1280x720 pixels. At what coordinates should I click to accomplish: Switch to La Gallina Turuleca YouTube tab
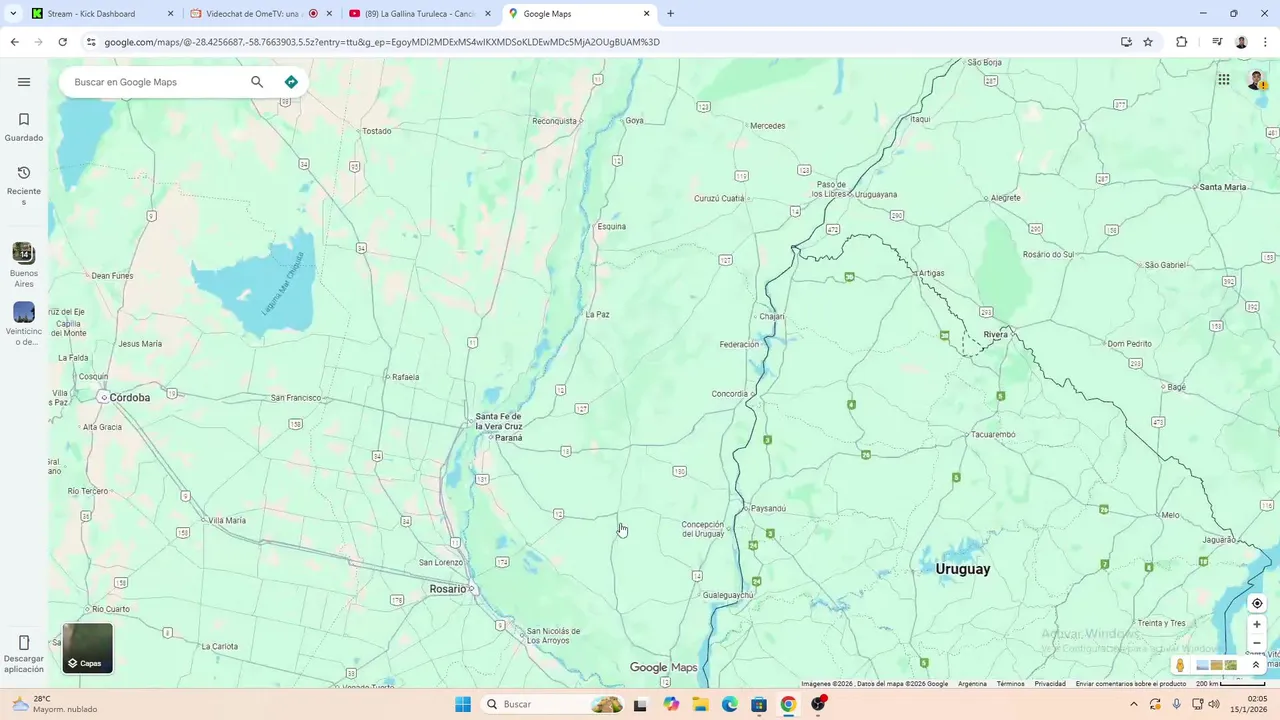421,14
